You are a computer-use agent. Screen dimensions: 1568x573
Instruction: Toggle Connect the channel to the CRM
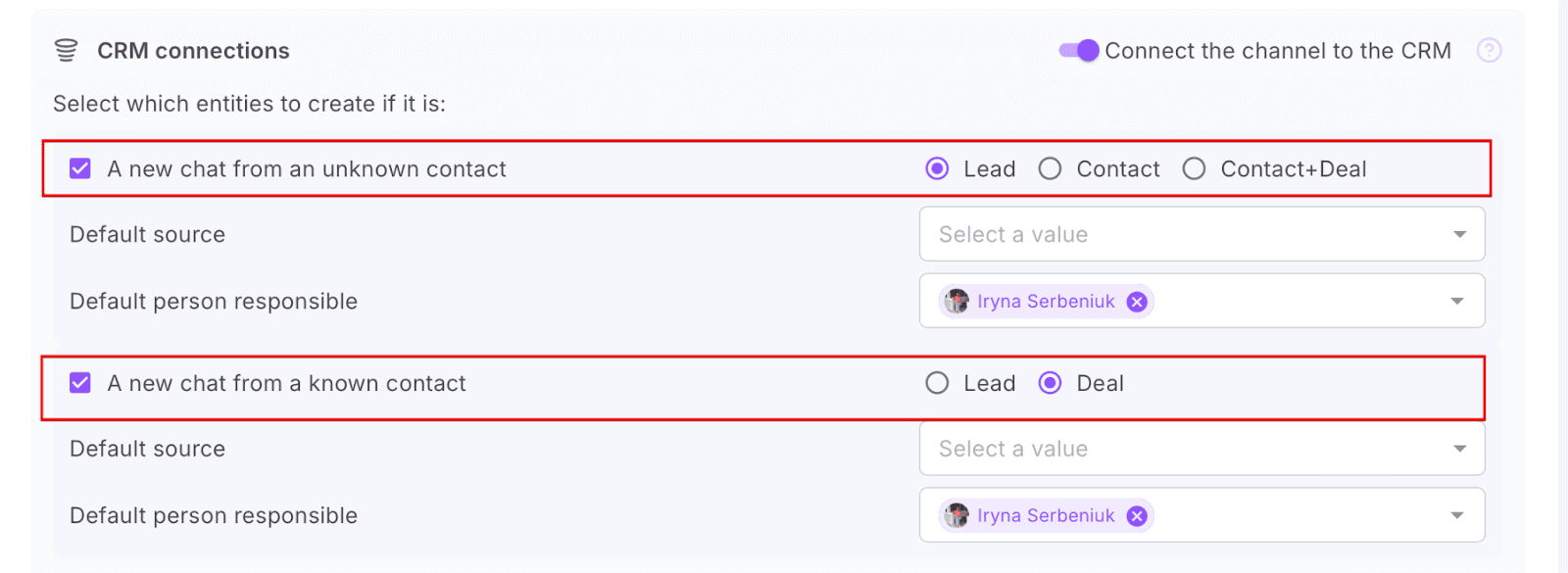coord(1079,51)
